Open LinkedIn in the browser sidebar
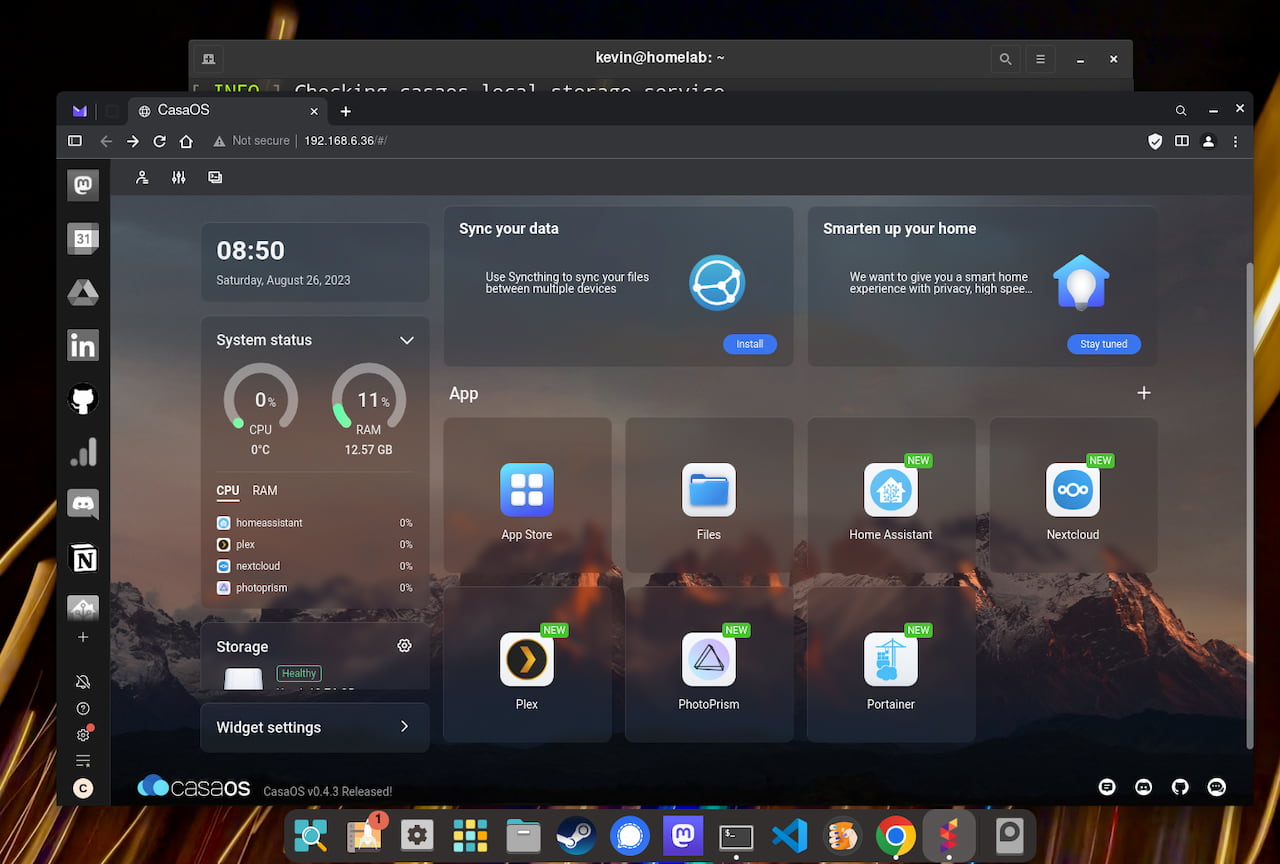This screenshot has height=864, width=1280. (x=83, y=346)
